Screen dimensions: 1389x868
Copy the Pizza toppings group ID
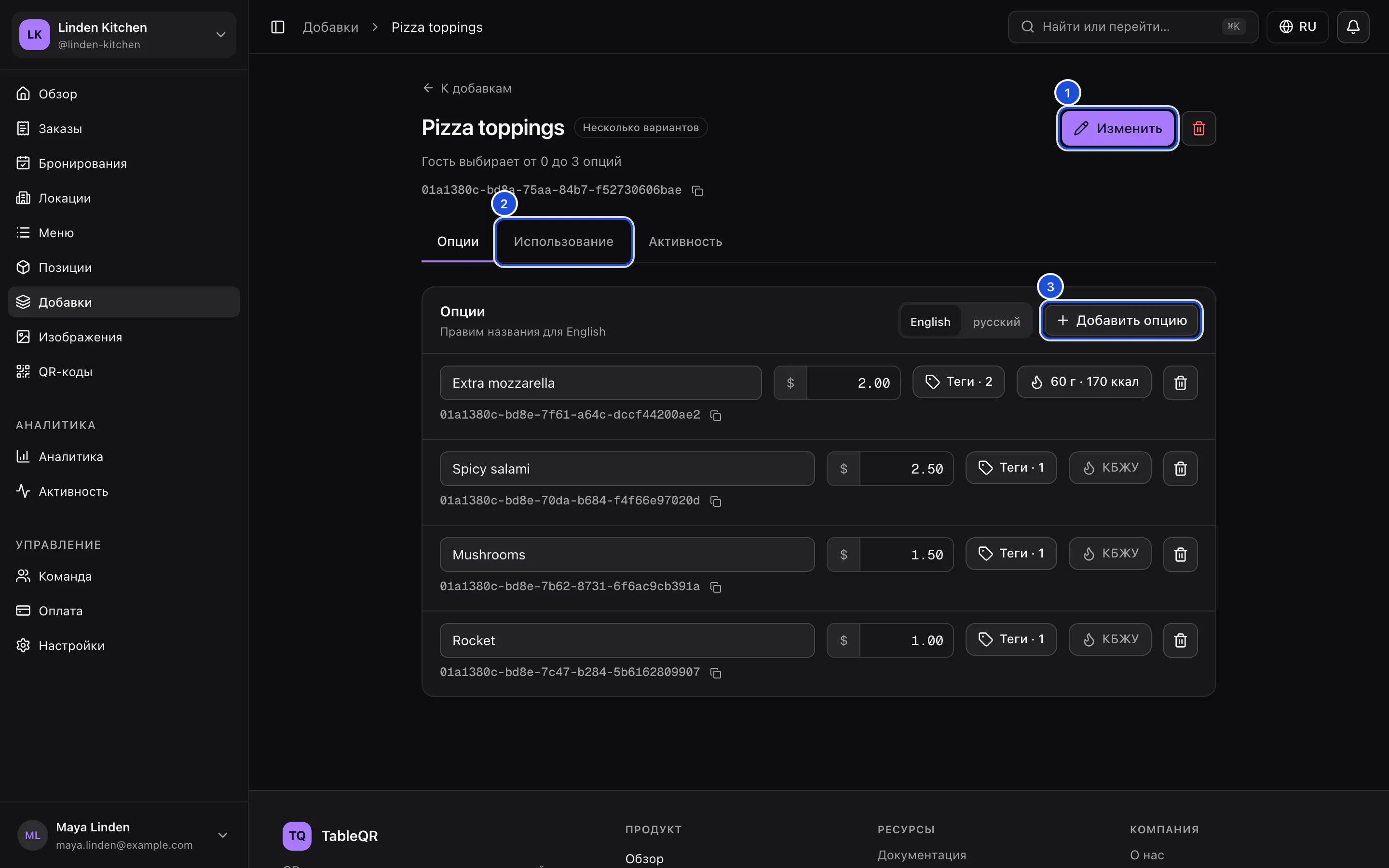[x=697, y=190]
